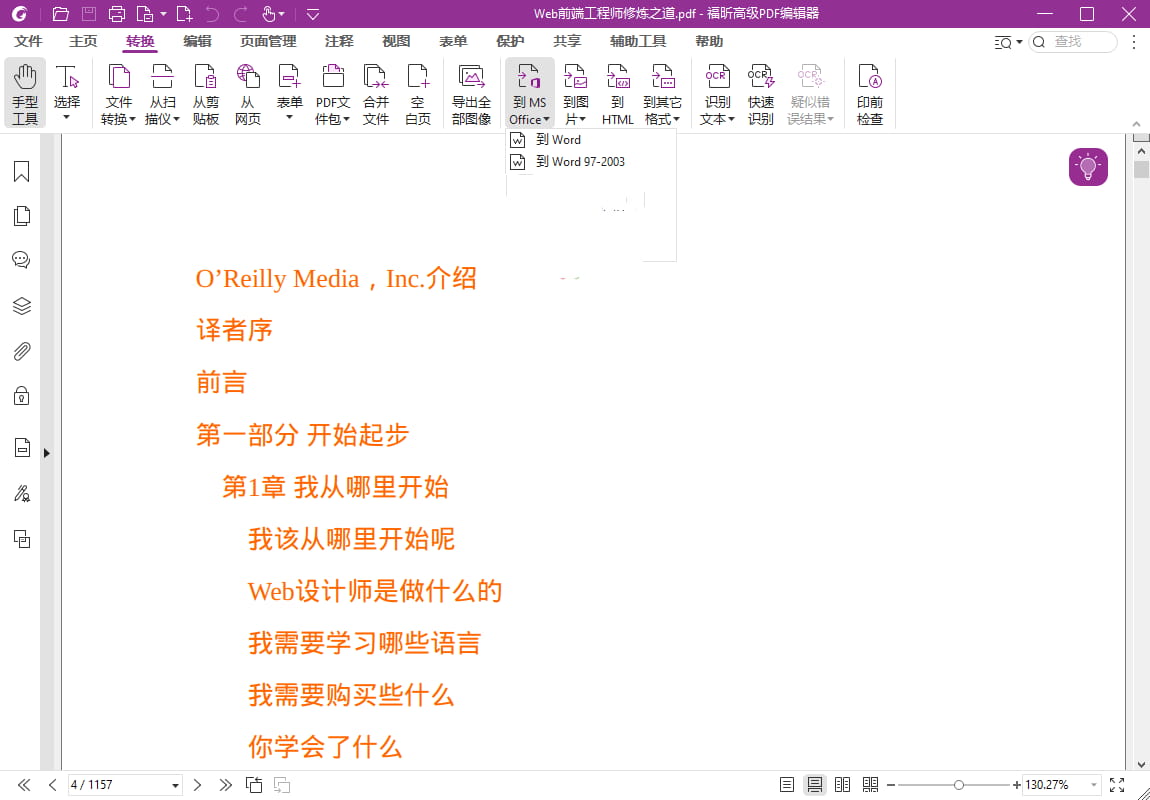The width and height of the screenshot is (1150, 800).
Task: Go to the next page arrow
Action: tap(198, 785)
